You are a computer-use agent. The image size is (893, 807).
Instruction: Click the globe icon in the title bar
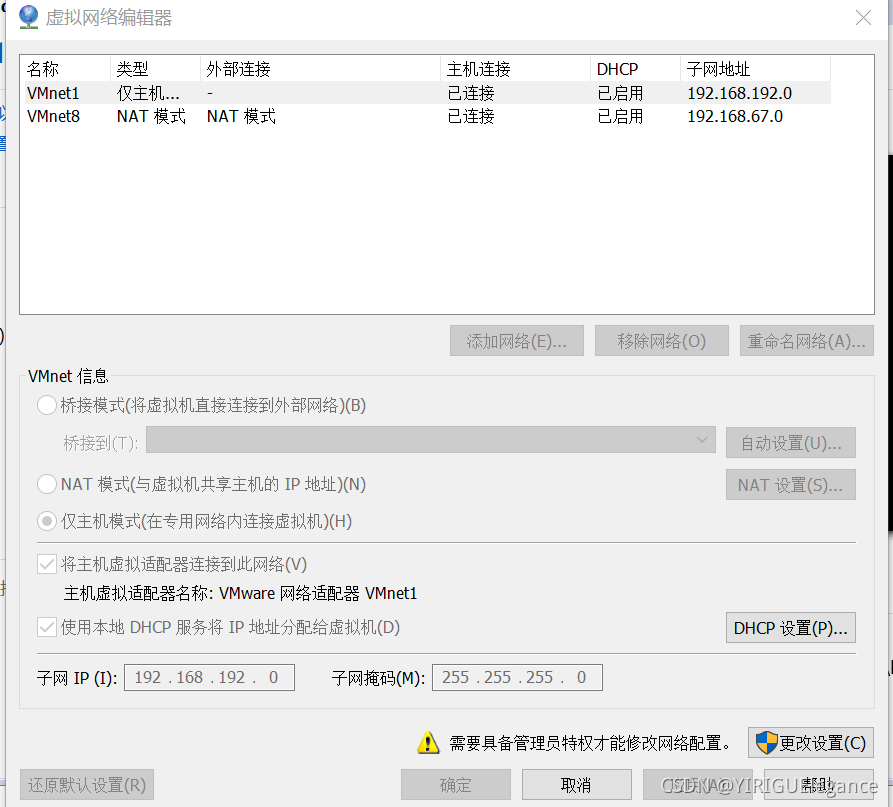pyautogui.click(x=27, y=16)
